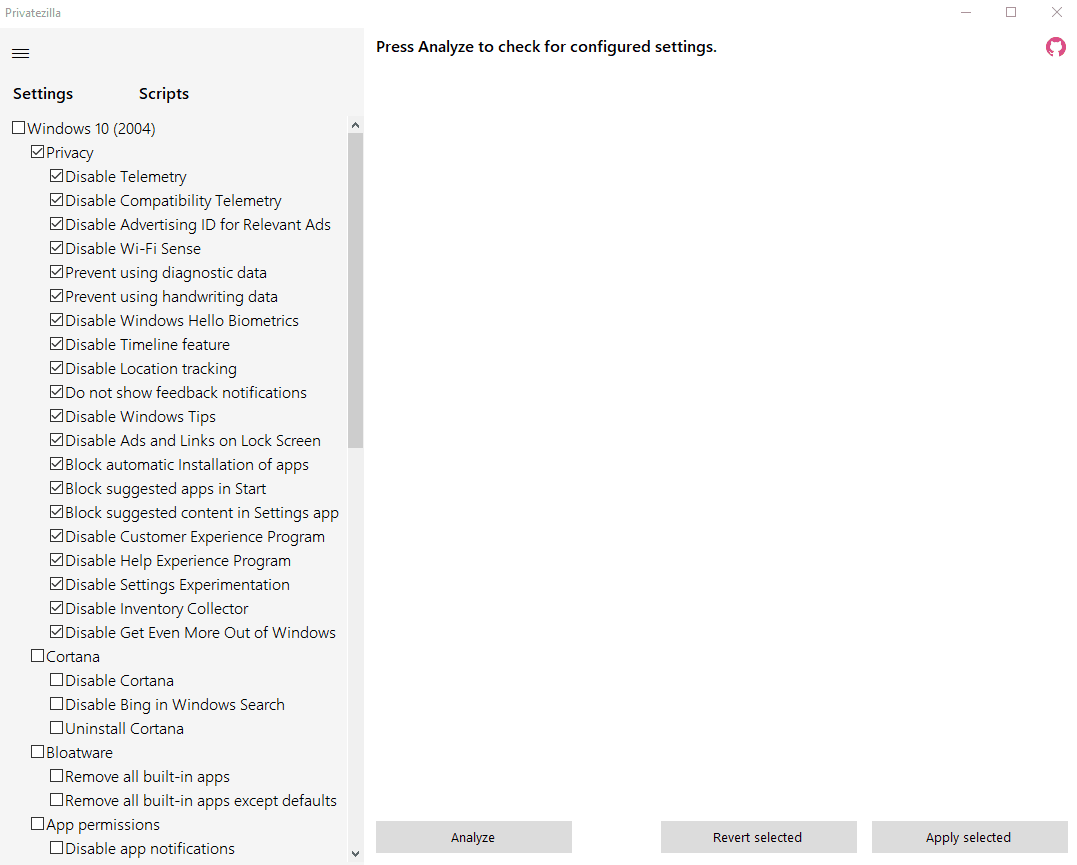Enable the Disable Cortana option
The height and width of the screenshot is (865, 1077).
coord(56,680)
